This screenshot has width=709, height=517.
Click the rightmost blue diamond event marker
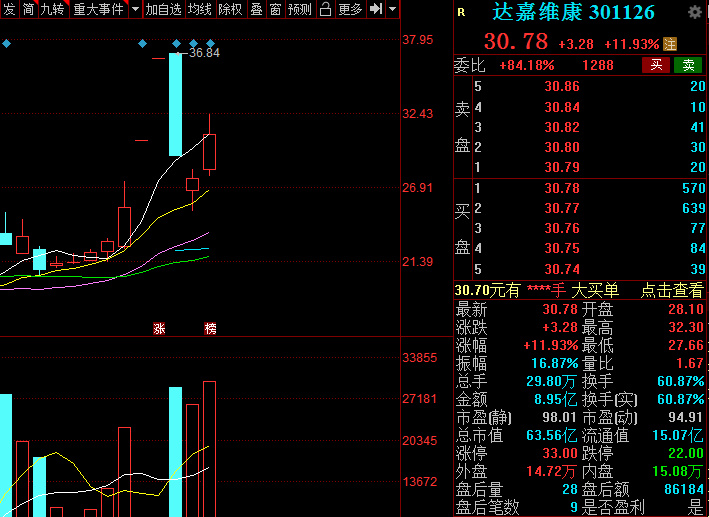210,43
